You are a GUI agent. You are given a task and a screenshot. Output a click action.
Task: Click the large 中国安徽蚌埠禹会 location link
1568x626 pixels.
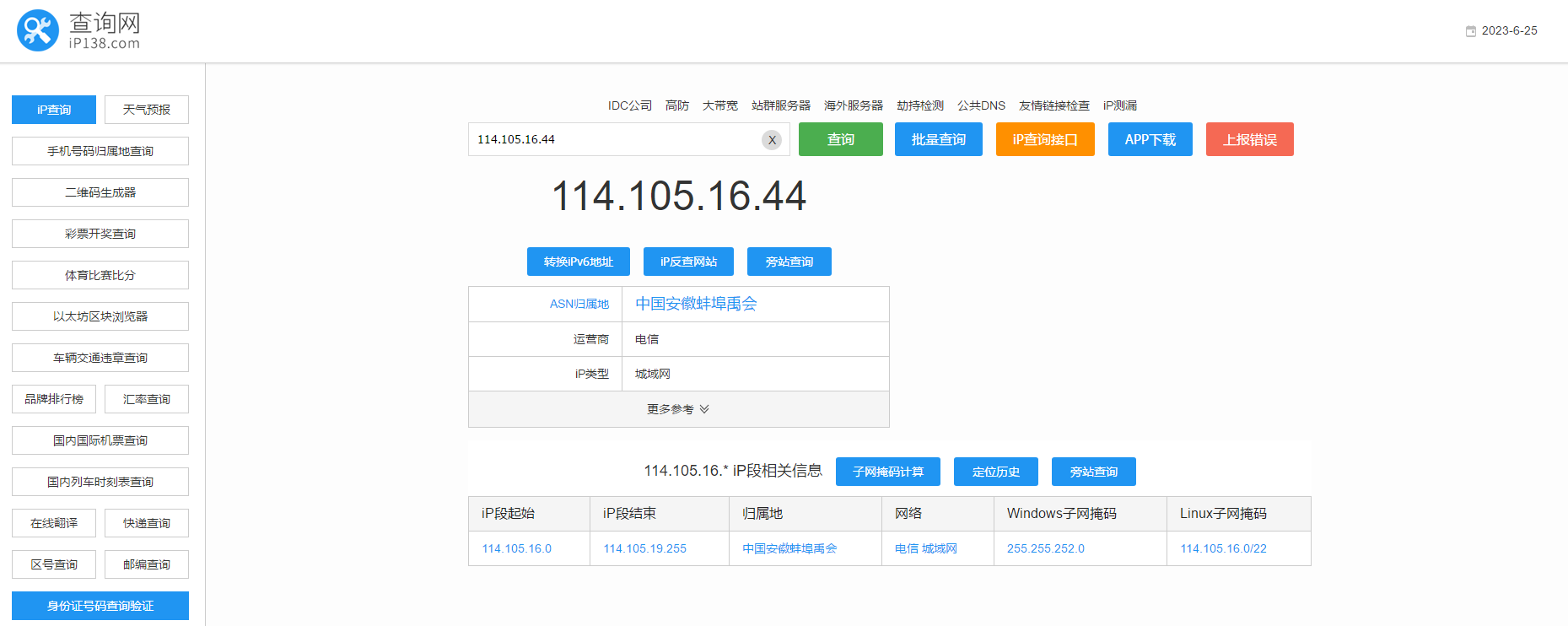[696, 304]
